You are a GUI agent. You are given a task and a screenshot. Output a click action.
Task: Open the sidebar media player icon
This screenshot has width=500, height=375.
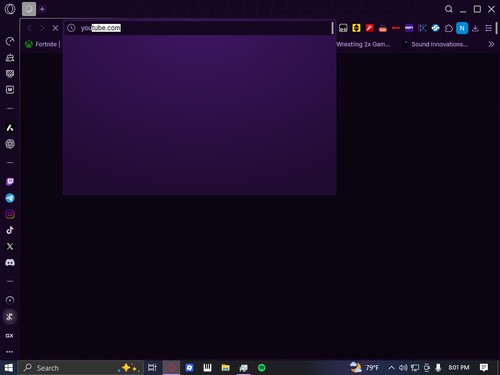tap(10, 300)
